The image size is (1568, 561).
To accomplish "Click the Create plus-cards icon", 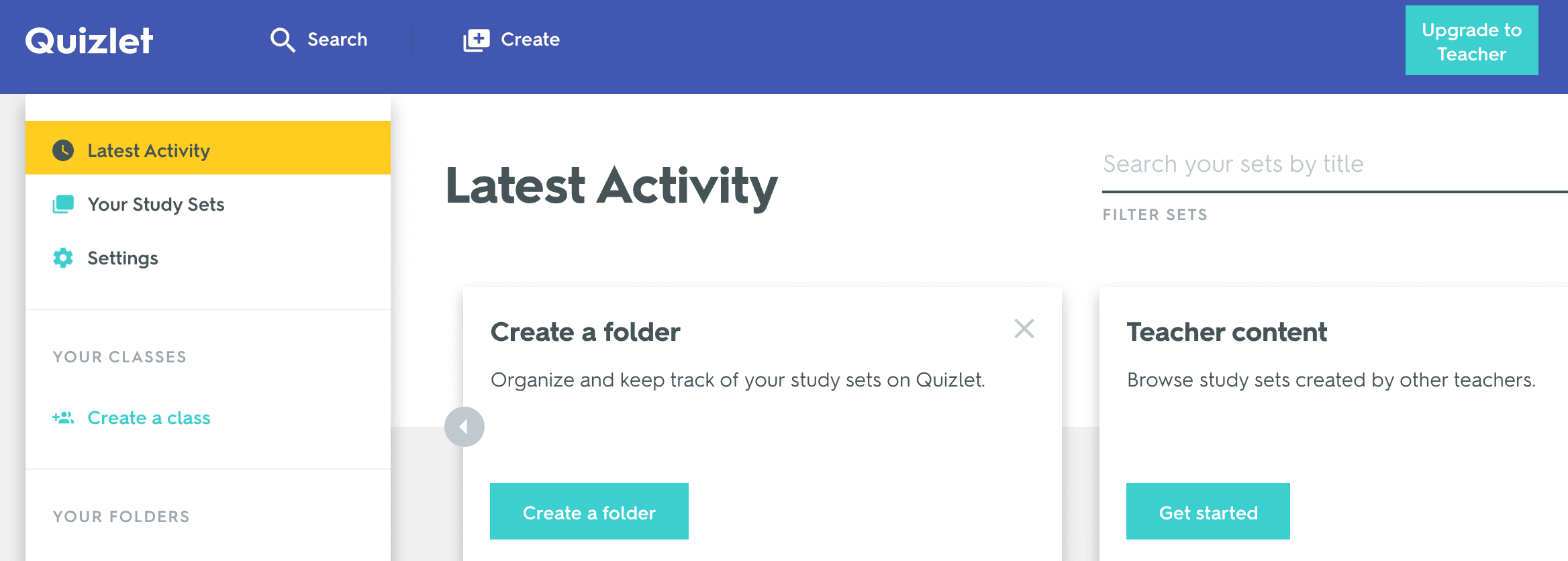I will [x=477, y=40].
